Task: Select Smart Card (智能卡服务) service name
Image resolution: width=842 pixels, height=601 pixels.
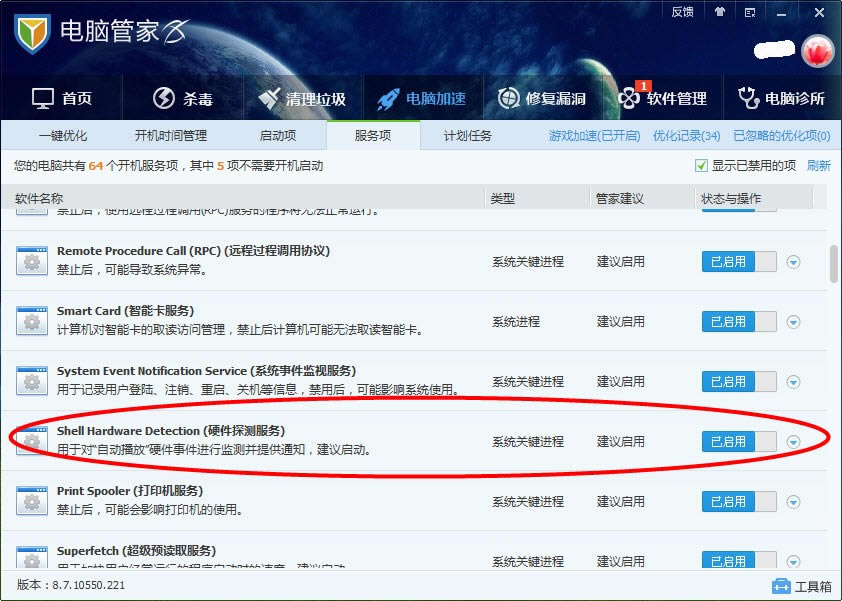Action: (125, 311)
